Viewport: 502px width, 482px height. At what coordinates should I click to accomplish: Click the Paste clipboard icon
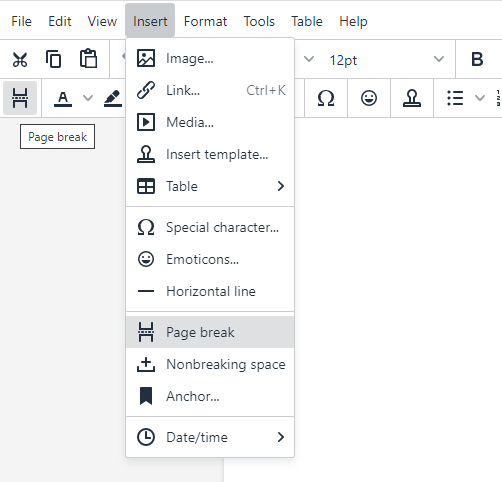click(x=88, y=59)
